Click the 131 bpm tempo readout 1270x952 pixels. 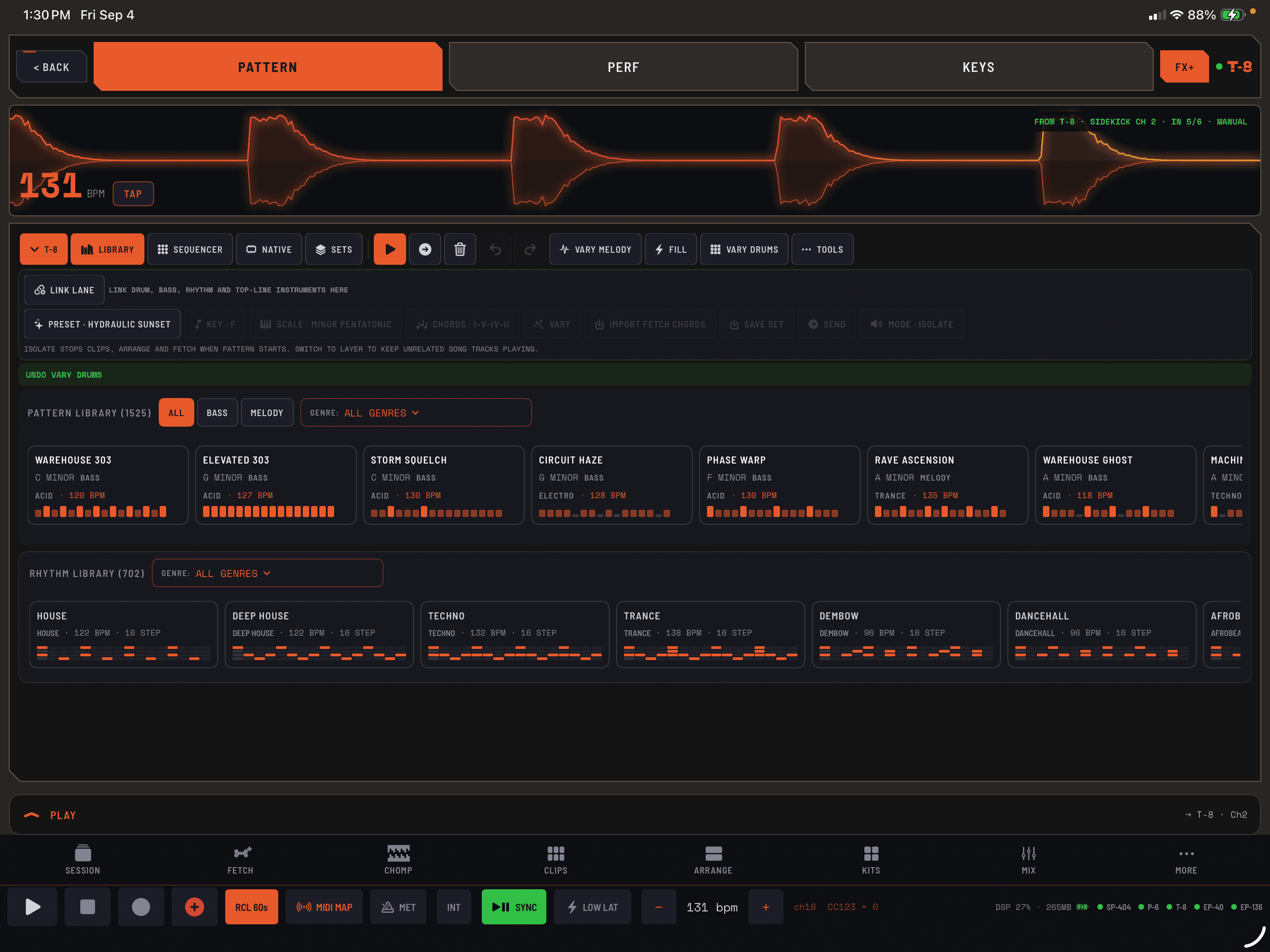[x=712, y=907]
